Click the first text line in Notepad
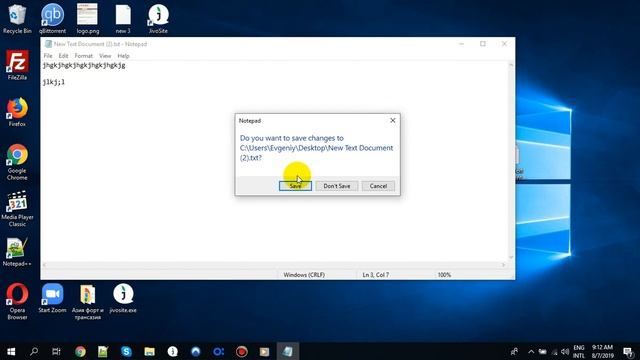Viewport: 640px width, 360px height. (84, 65)
